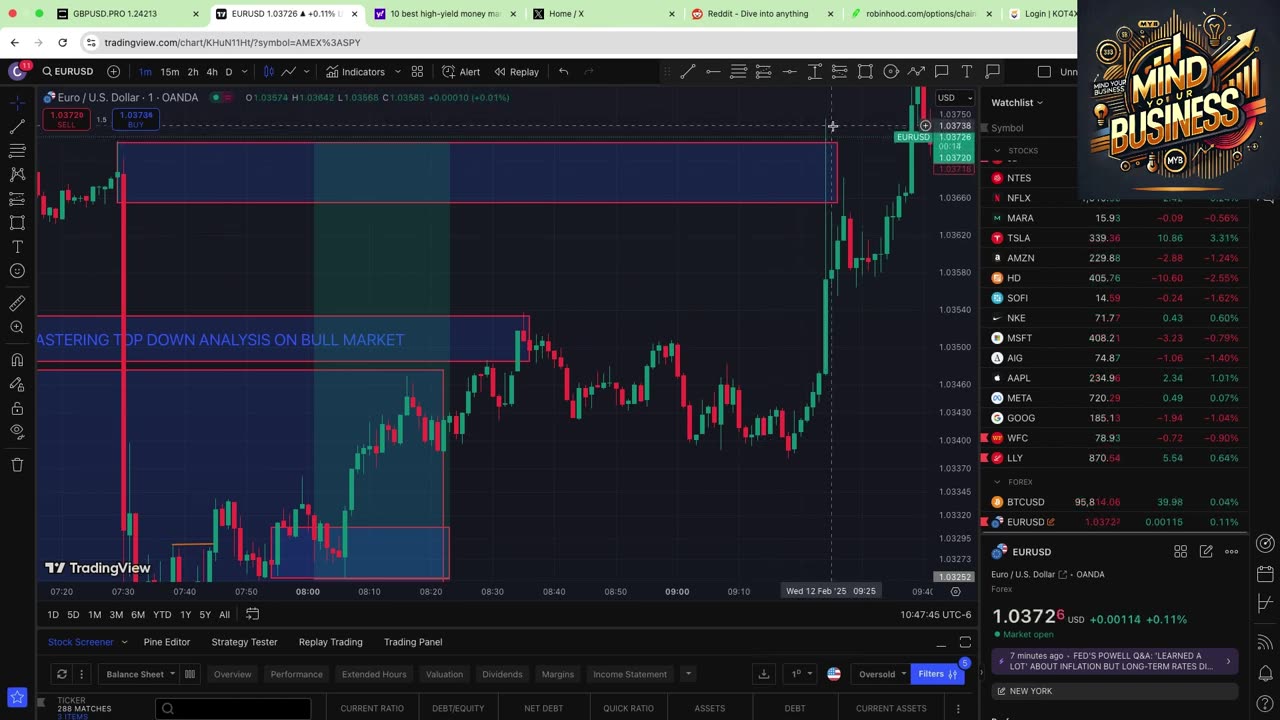Select TSLA in the watchlist
This screenshot has height=720, width=1280.
click(x=1114, y=238)
